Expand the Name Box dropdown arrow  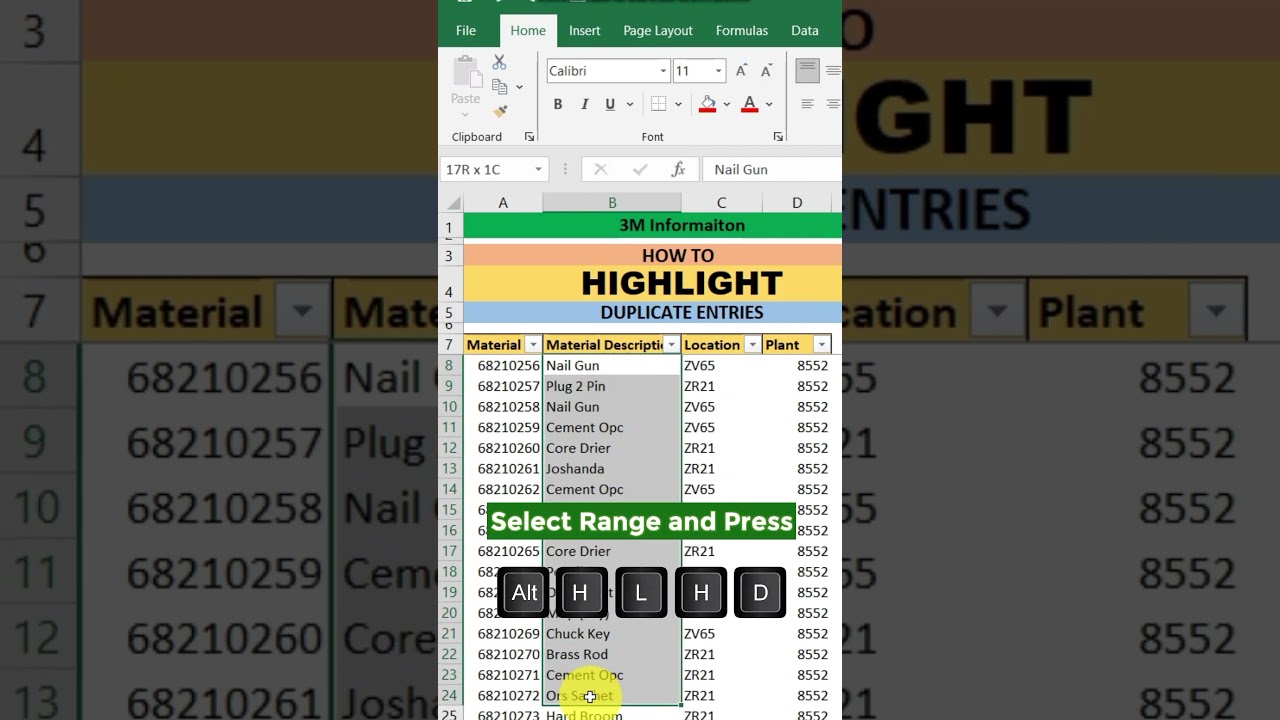tap(538, 170)
